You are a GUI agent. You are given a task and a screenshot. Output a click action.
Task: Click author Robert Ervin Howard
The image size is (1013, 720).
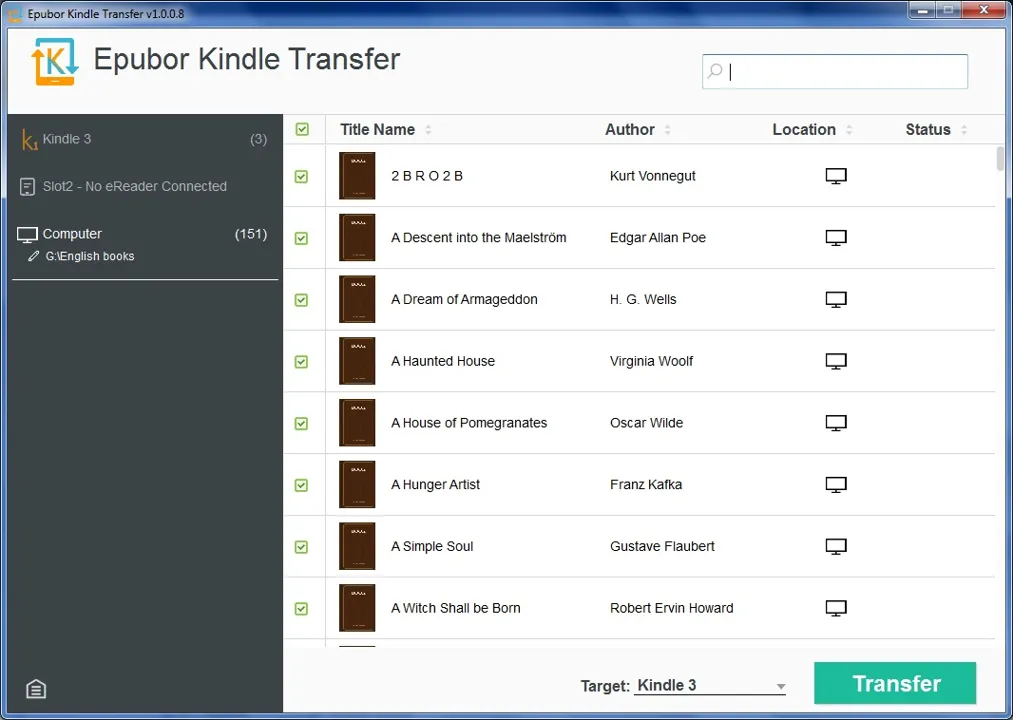point(671,608)
